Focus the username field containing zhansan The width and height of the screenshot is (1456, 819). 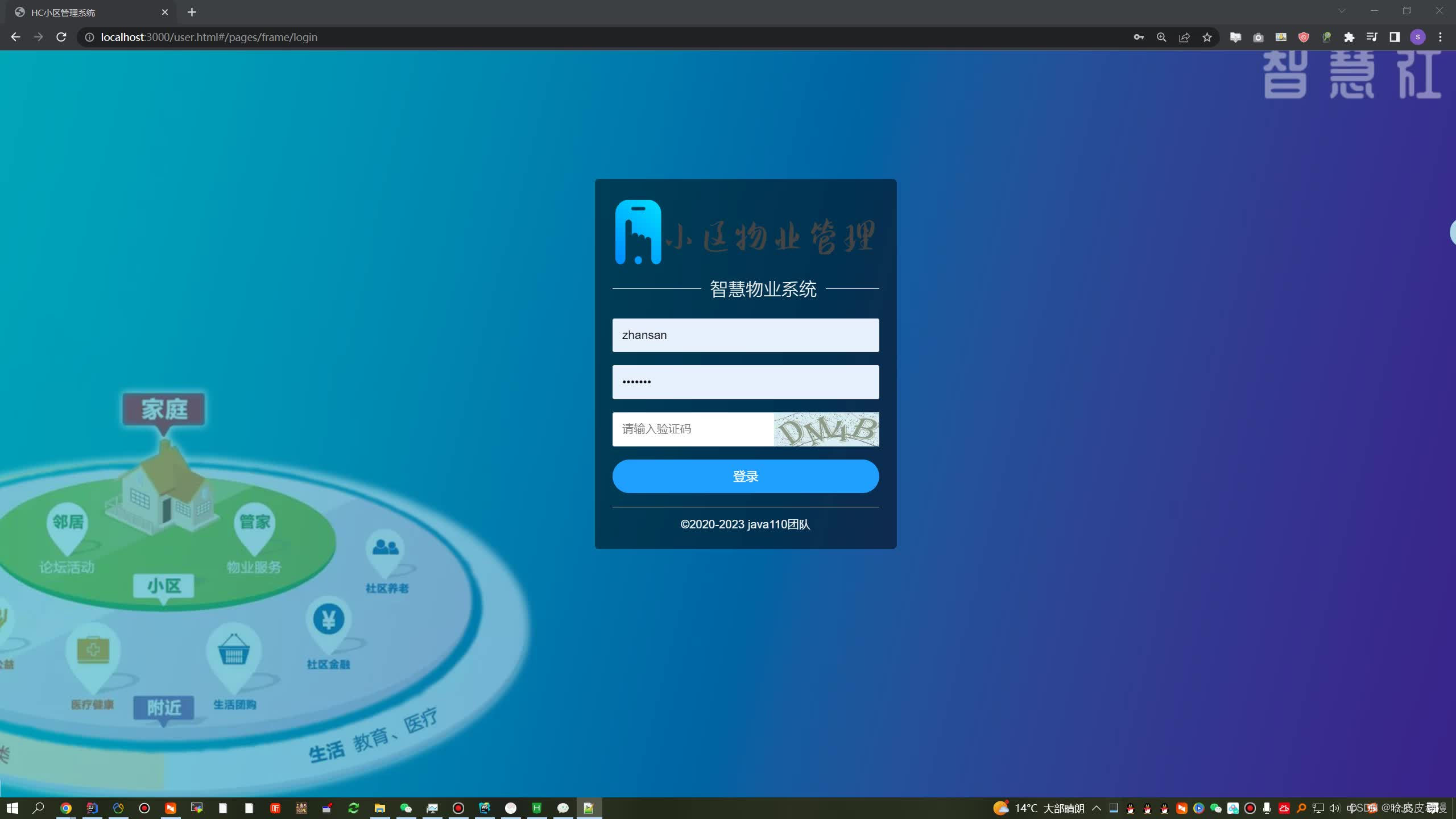tap(745, 336)
